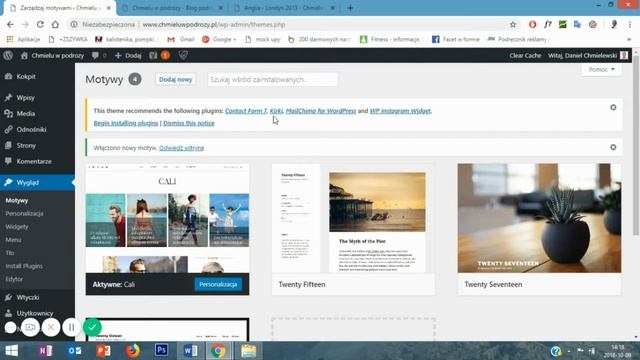Open Install Plugins submenu item

(x=24, y=266)
